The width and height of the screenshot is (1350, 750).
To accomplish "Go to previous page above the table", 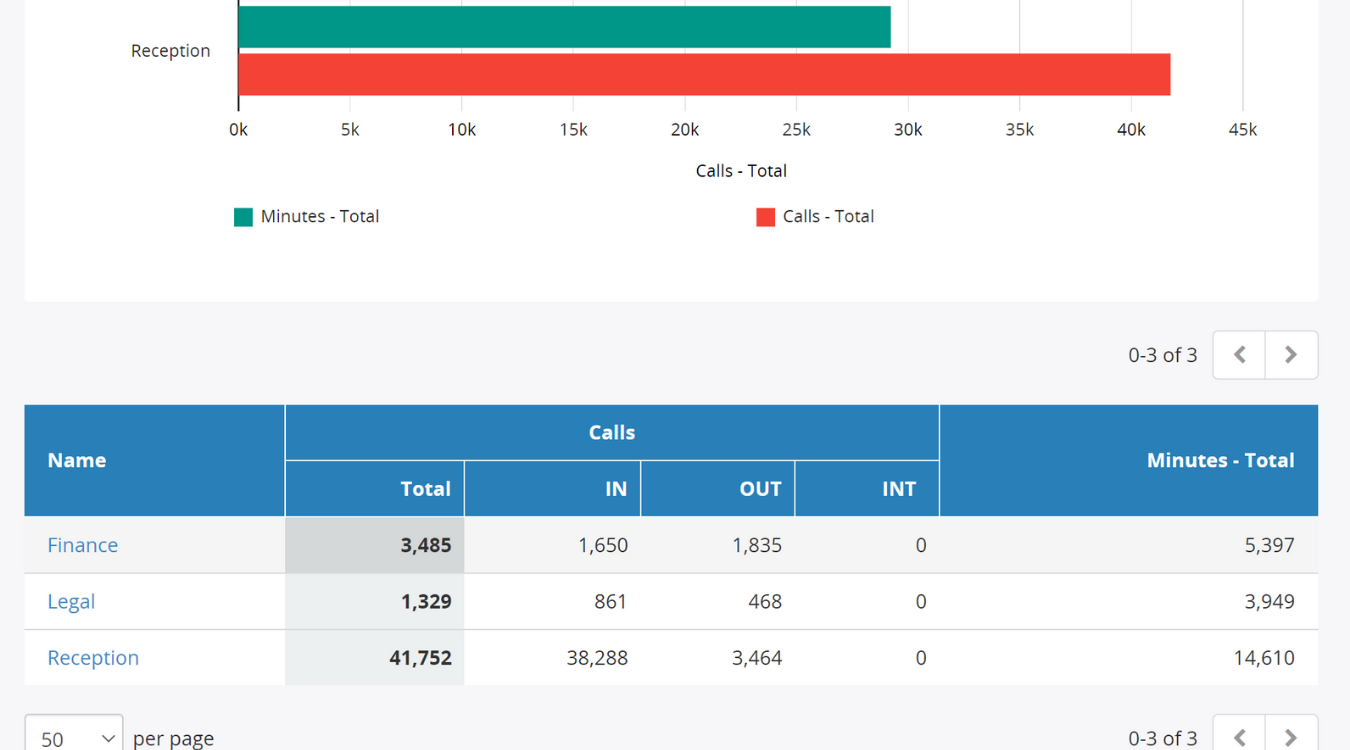I will point(1239,355).
